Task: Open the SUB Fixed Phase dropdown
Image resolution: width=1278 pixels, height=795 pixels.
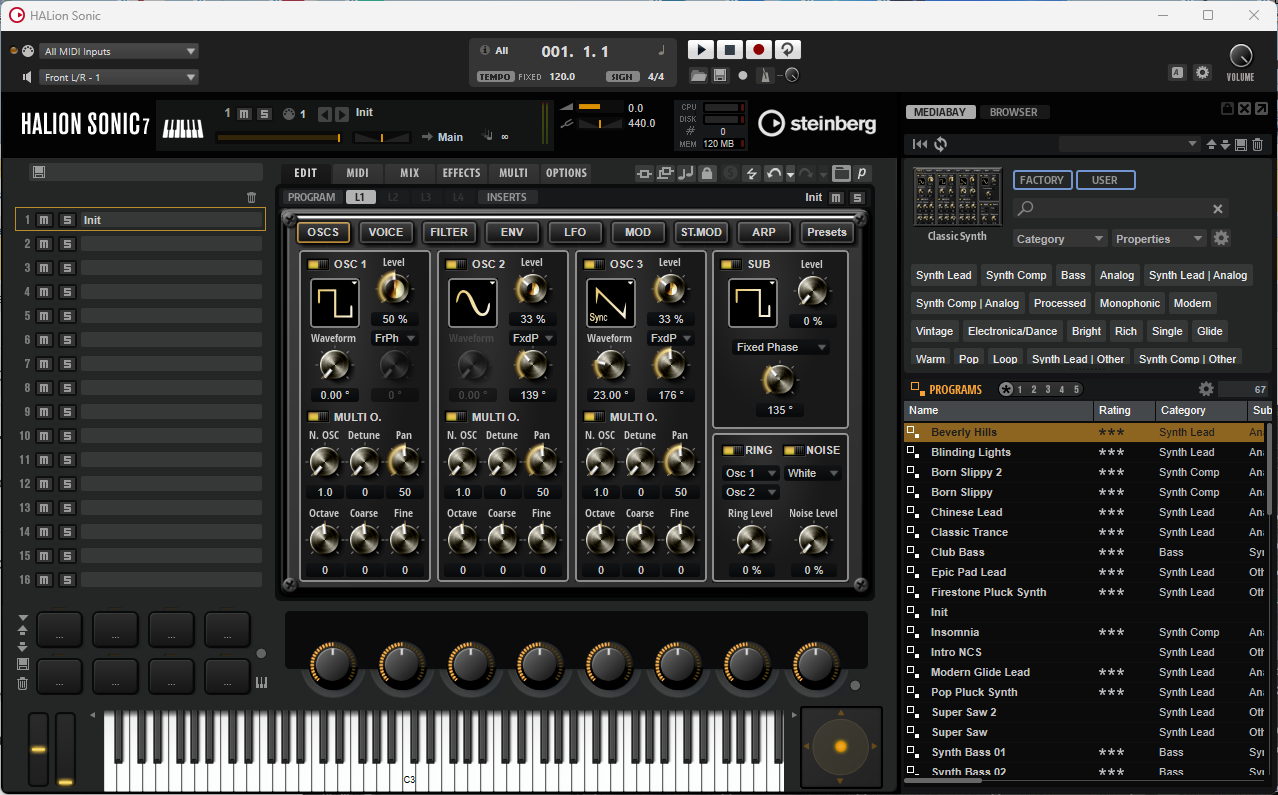Action: [780, 347]
